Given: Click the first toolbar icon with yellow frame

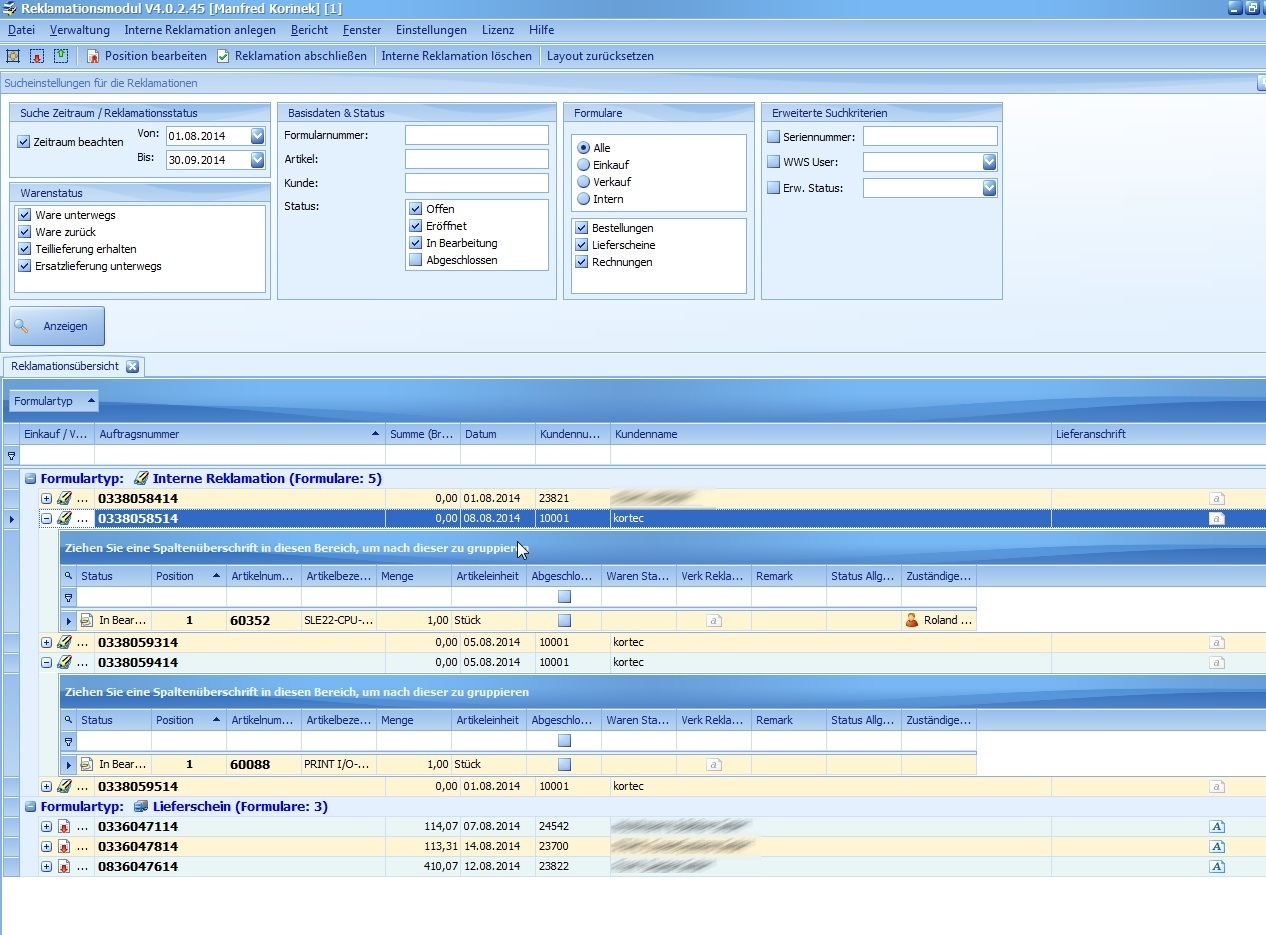Looking at the screenshot, I should [x=13, y=56].
